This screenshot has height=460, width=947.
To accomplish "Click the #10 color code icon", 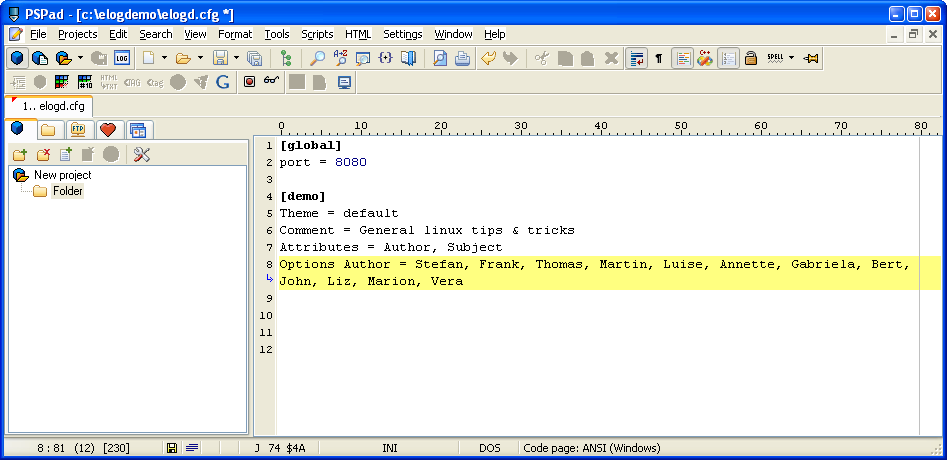I will point(85,81).
